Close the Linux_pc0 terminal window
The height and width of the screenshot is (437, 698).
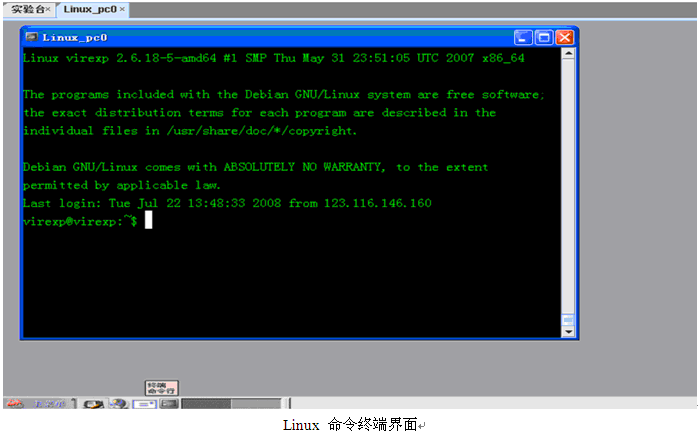click(564, 37)
